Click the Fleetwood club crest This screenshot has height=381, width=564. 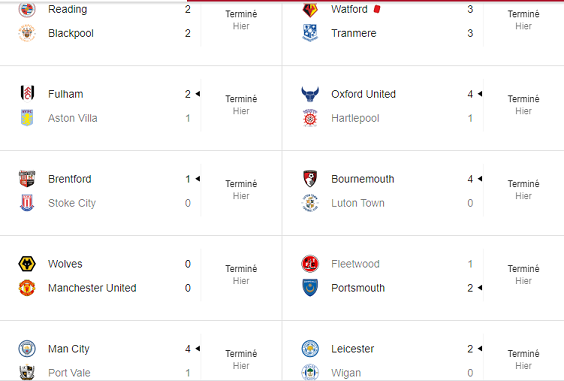(310, 264)
